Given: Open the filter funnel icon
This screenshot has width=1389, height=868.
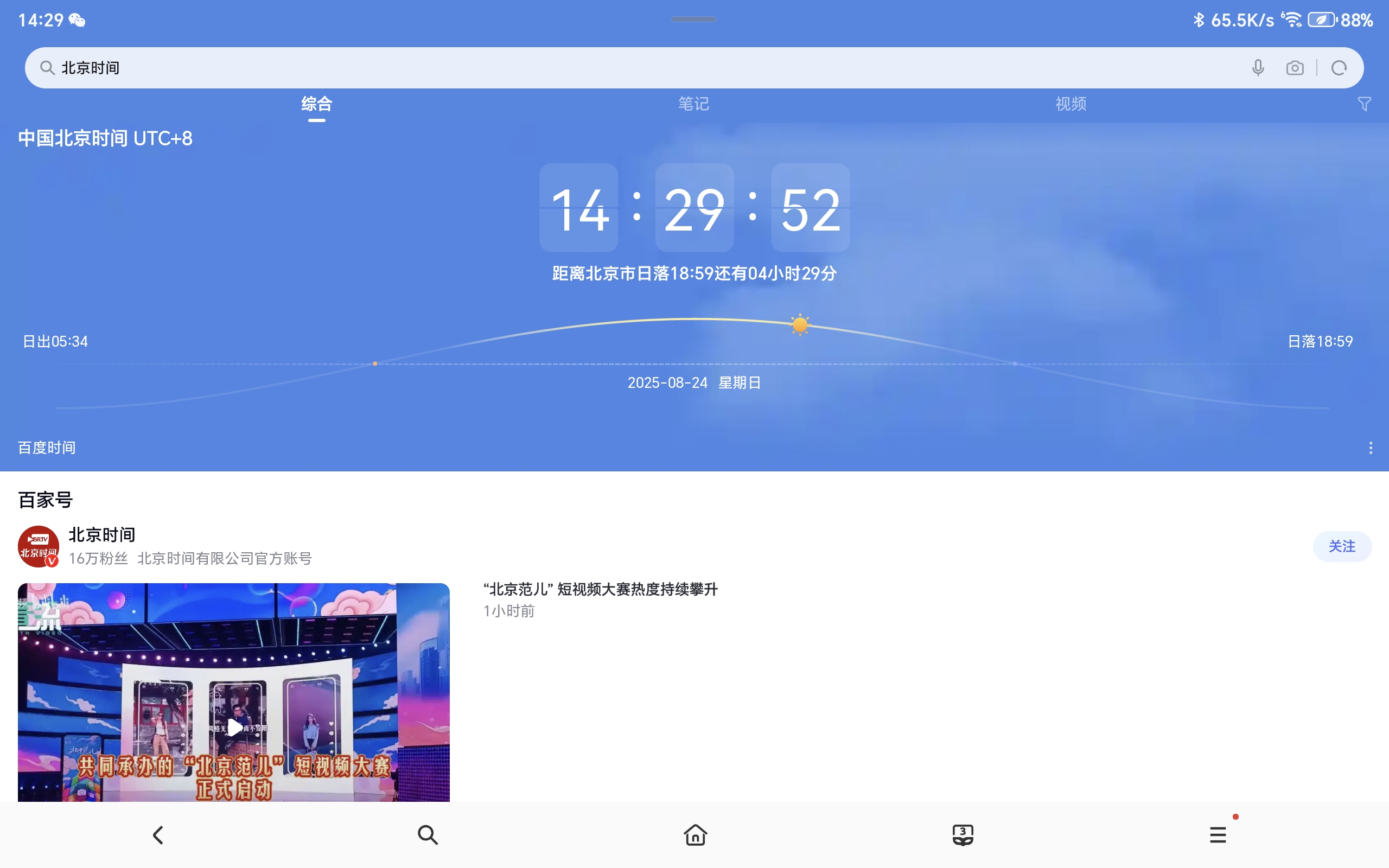Looking at the screenshot, I should (1365, 104).
